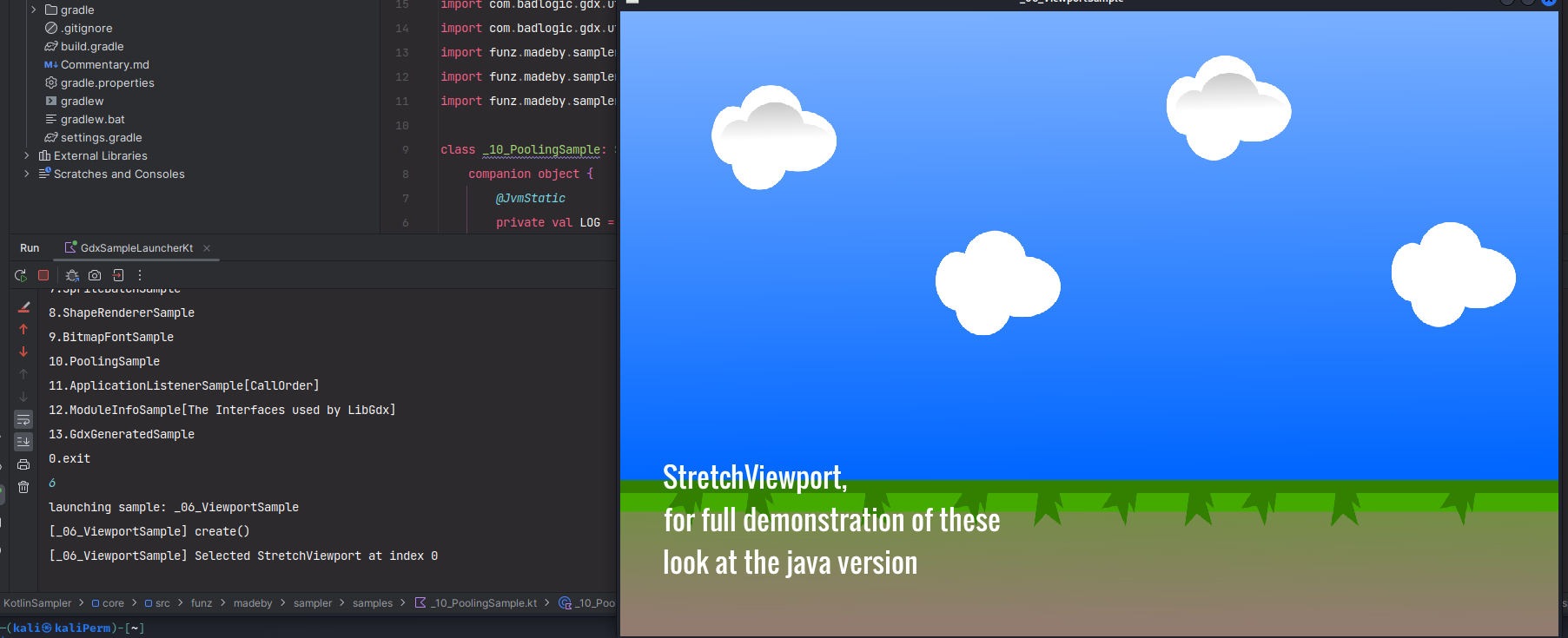Click 'launching sample: _06_ViewportSample' console line

[x=174, y=508]
